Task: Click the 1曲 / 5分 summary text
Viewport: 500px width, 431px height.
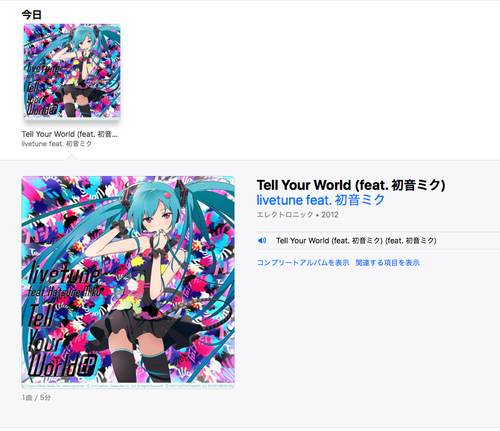Action: point(36,397)
